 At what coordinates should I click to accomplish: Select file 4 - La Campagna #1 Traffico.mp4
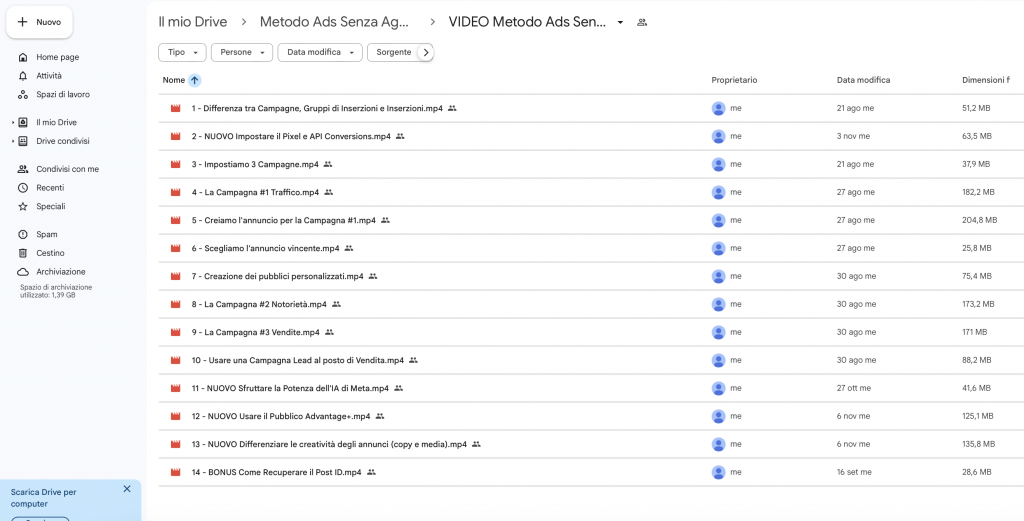coord(261,192)
